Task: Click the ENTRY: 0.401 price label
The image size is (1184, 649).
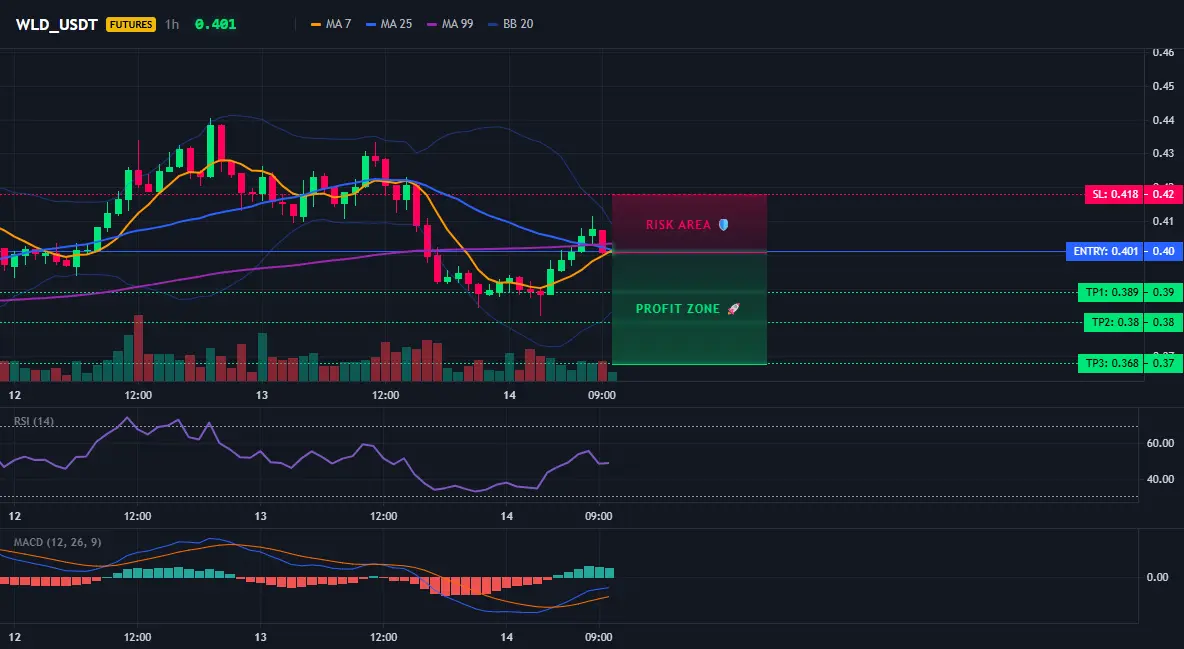Action: click(1105, 251)
